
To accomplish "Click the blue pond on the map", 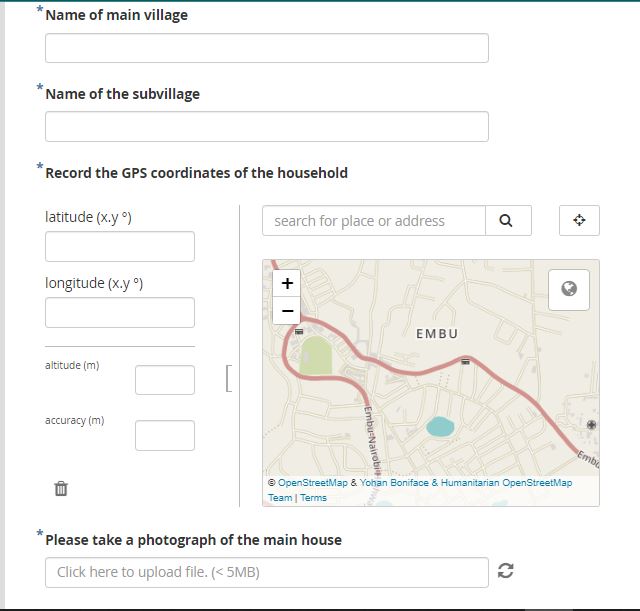I will click(440, 427).
